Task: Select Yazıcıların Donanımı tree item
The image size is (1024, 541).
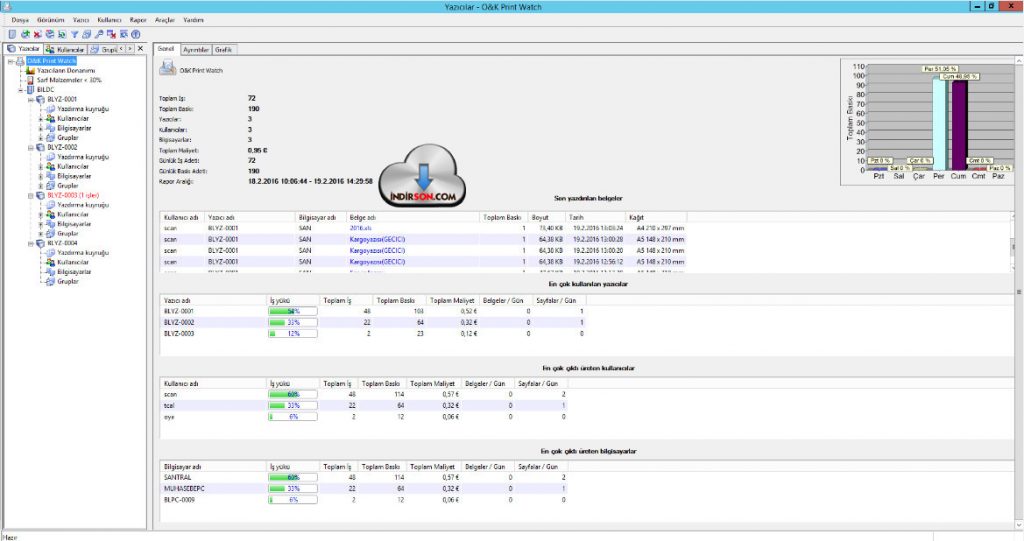Action: click(x=66, y=70)
